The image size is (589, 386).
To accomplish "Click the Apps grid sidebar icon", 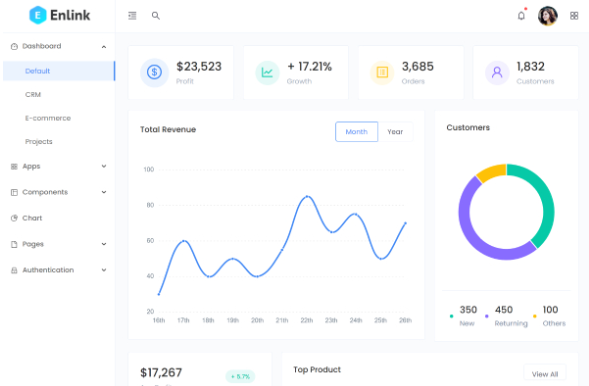I will pos(14,167).
